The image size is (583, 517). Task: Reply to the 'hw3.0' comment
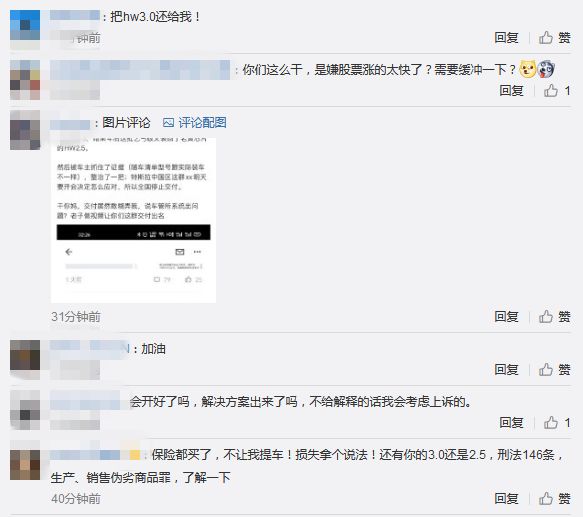[506, 38]
